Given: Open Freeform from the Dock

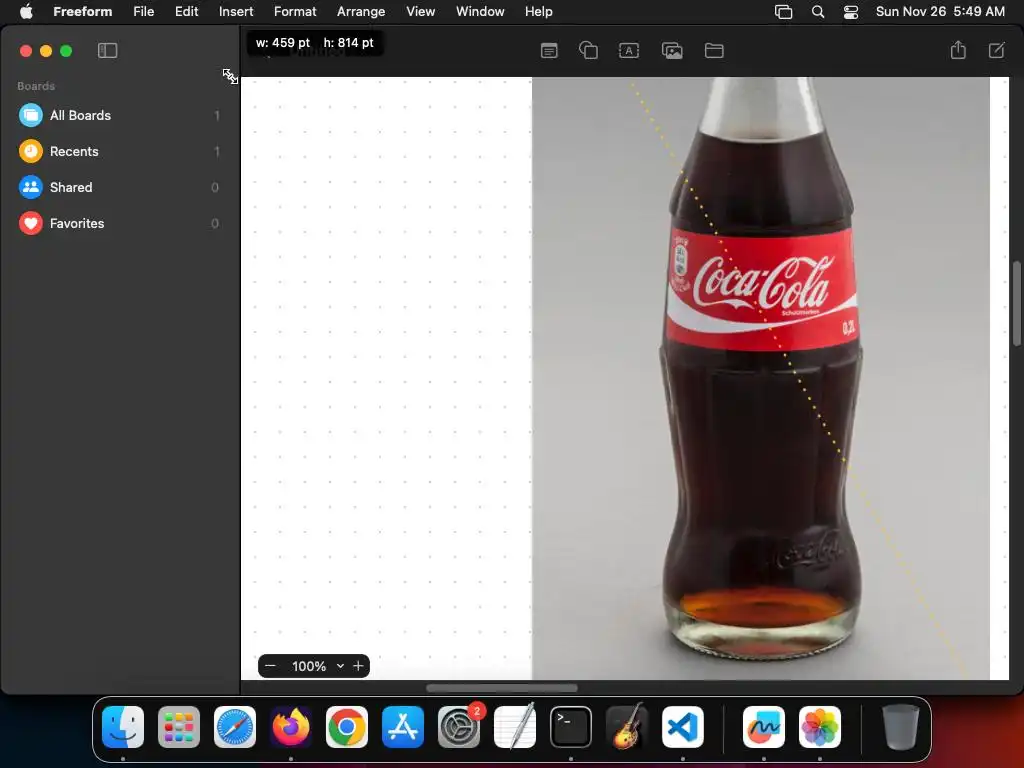Looking at the screenshot, I should (x=763, y=727).
